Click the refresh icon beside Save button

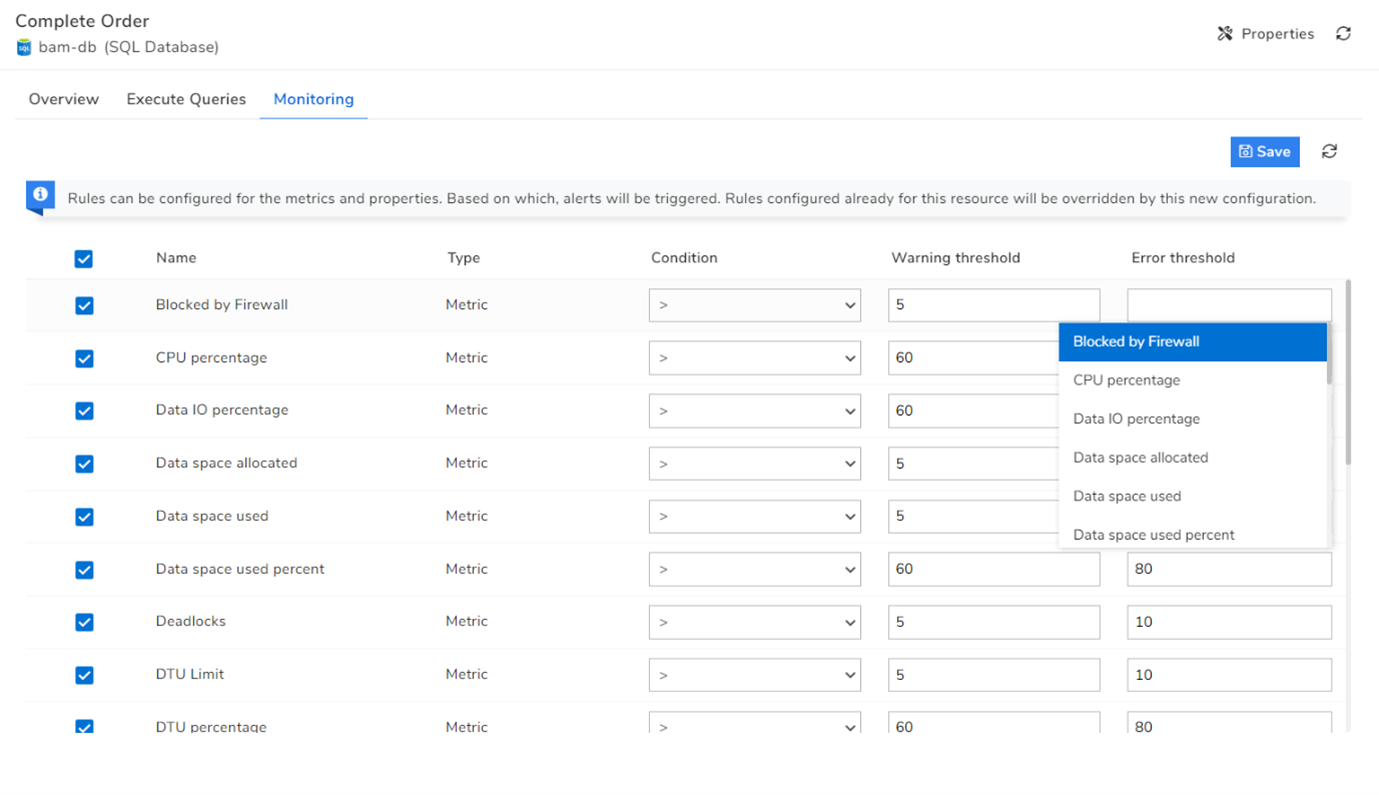pos(1329,151)
